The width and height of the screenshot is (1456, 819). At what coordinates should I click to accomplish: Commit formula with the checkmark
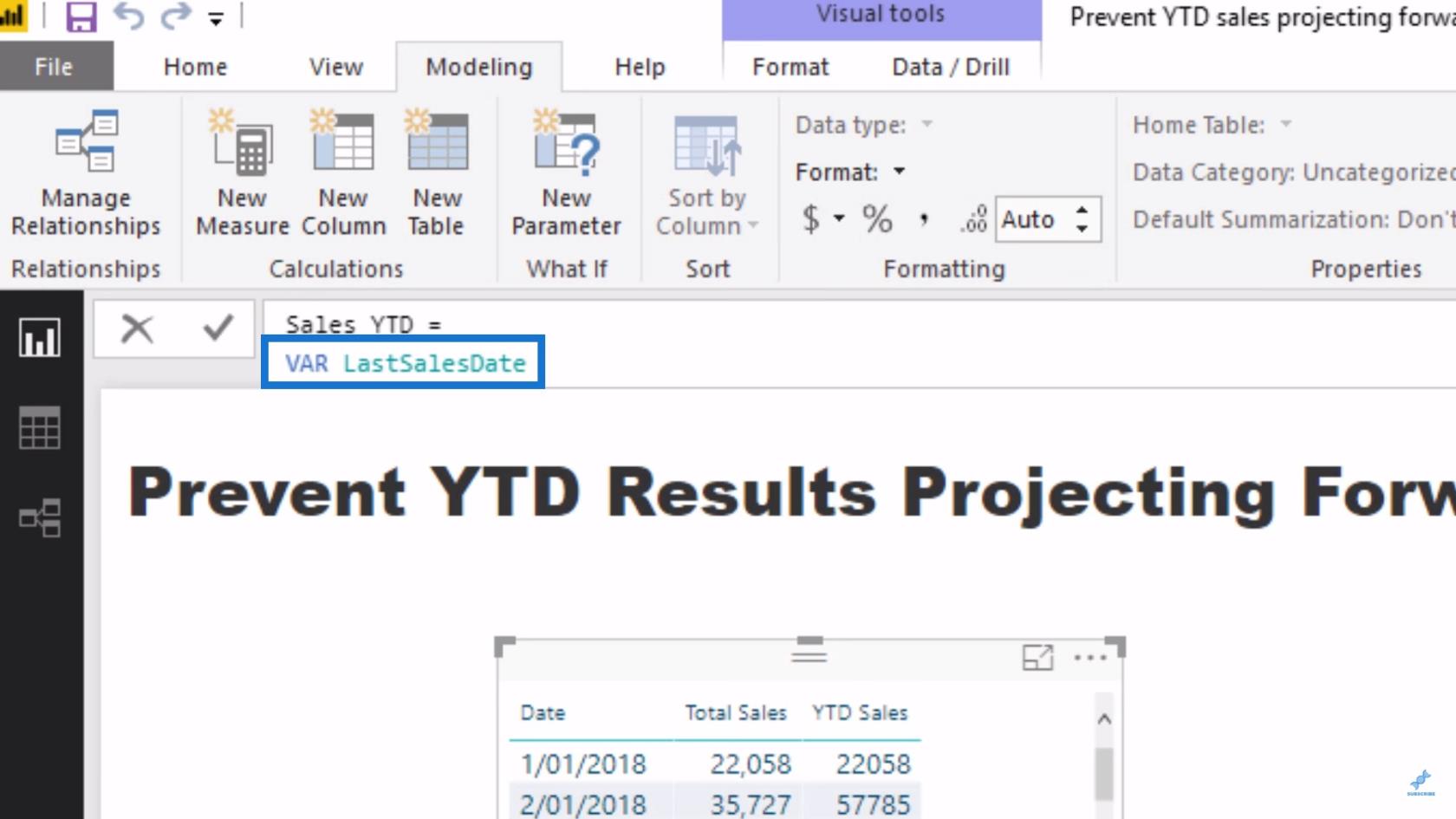[218, 328]
